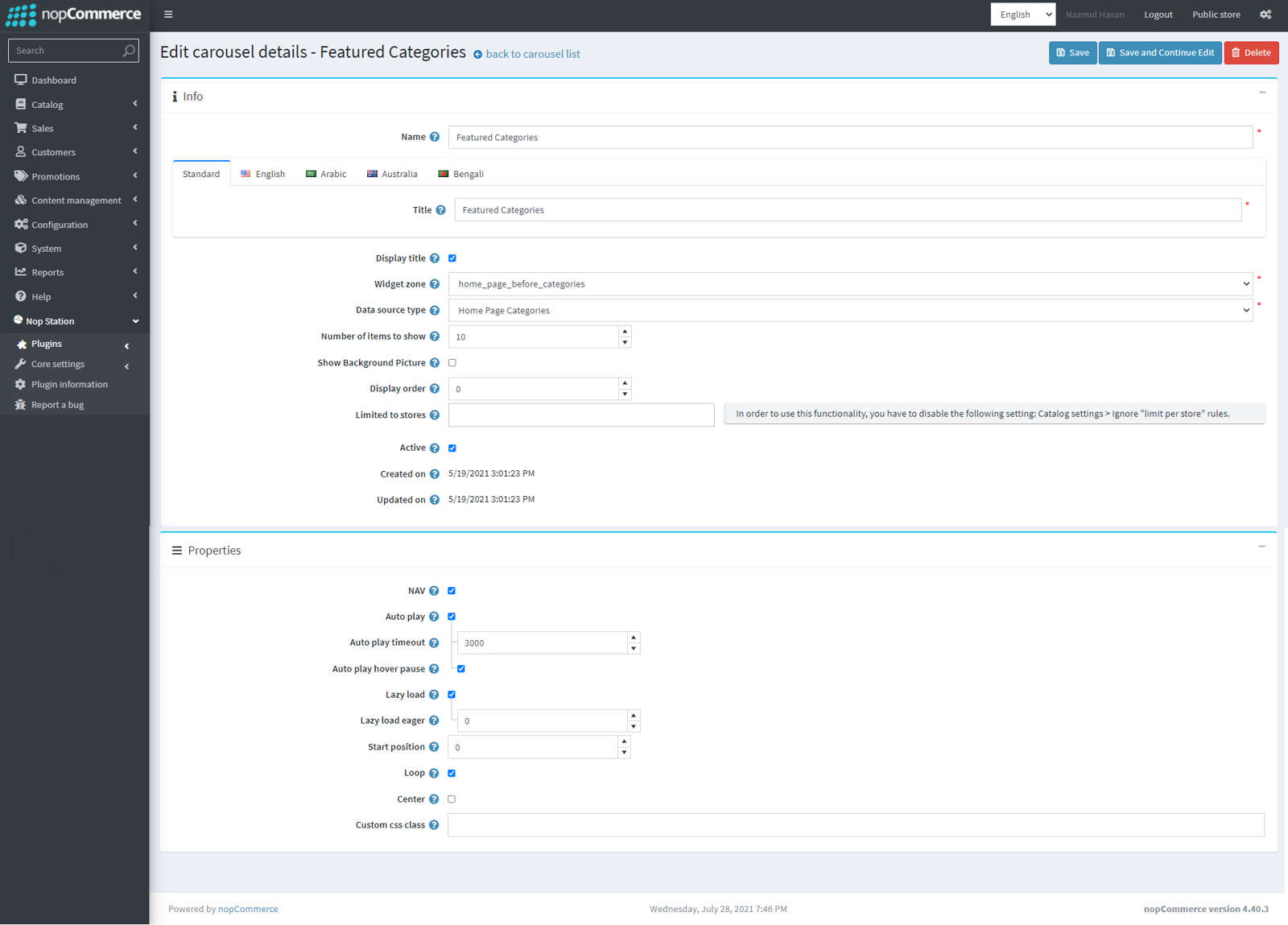Click Save and Continue Edit button
The image size is (1288, 925).
coord(1160,53)
